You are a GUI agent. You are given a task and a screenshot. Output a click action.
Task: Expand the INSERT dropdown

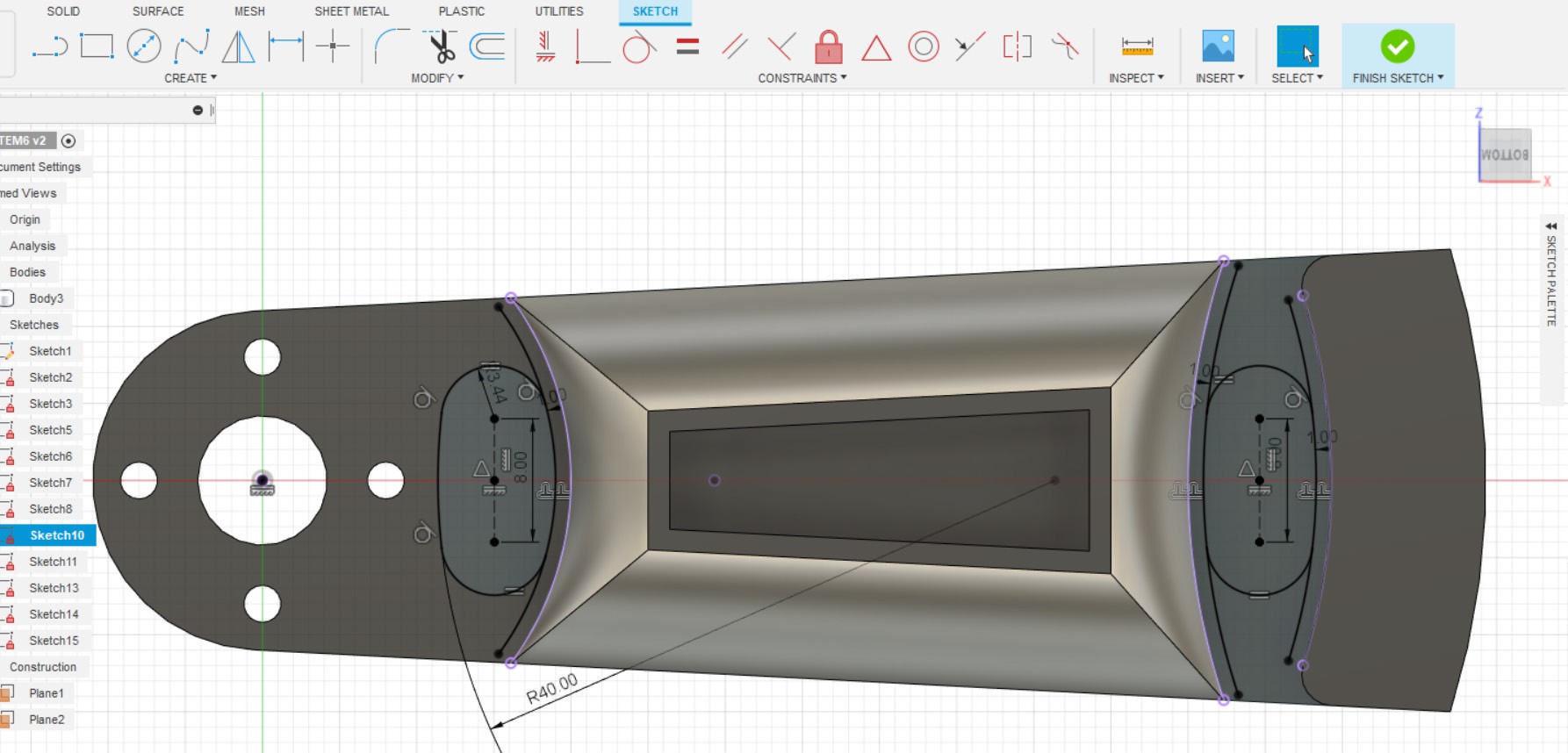click(x=1219, y=78)
